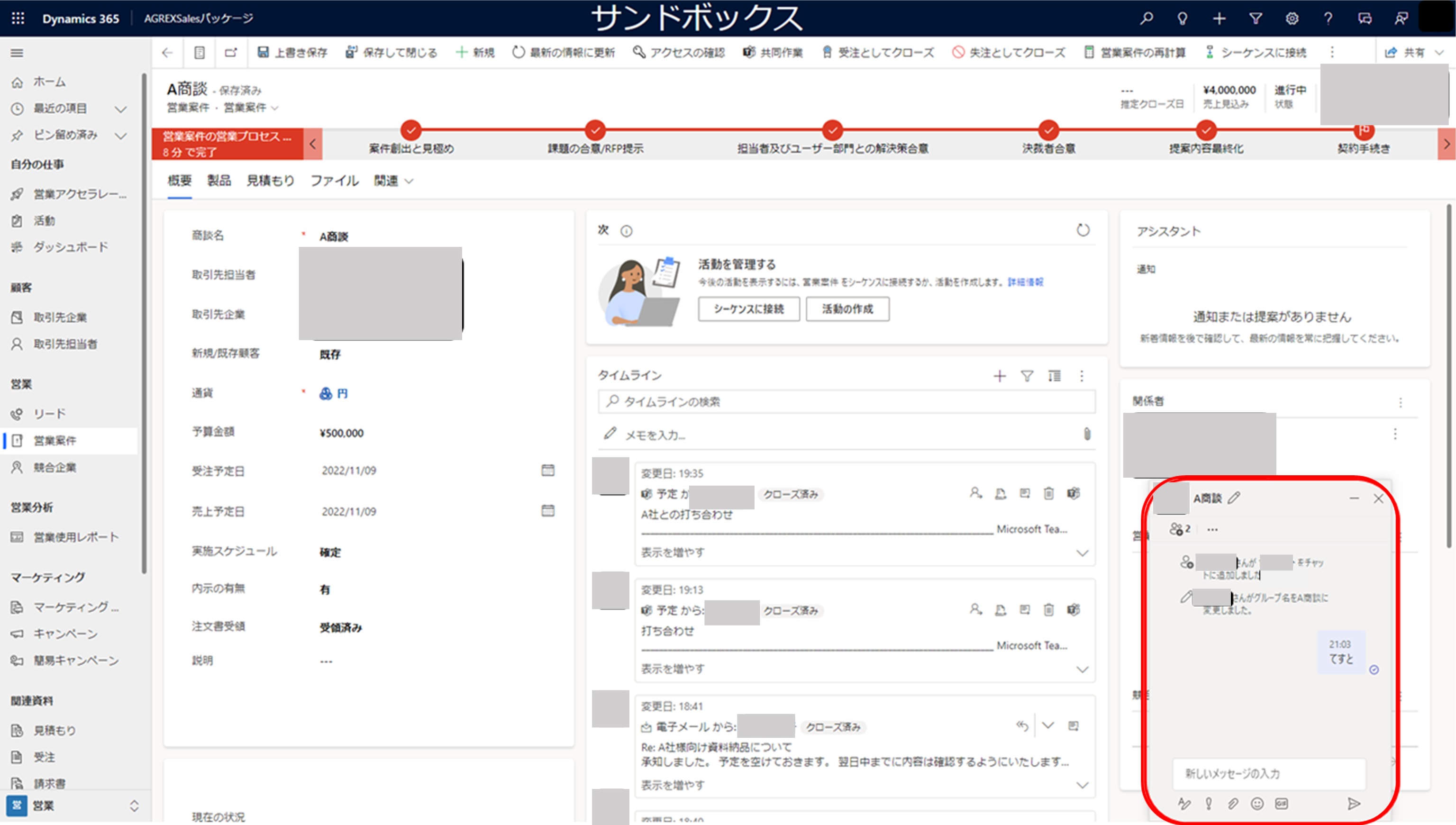Click 営業案件の再計算 command

coord(1135,53)
